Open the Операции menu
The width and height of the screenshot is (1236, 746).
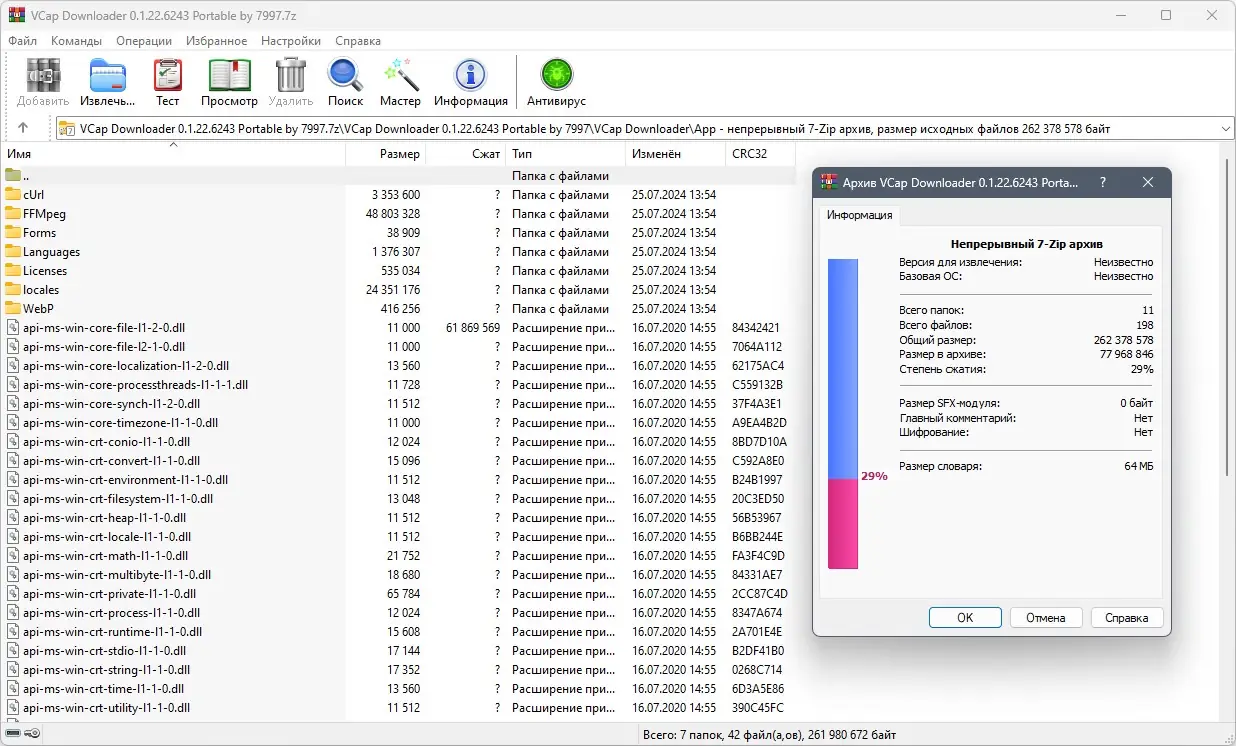coord(143,41)
